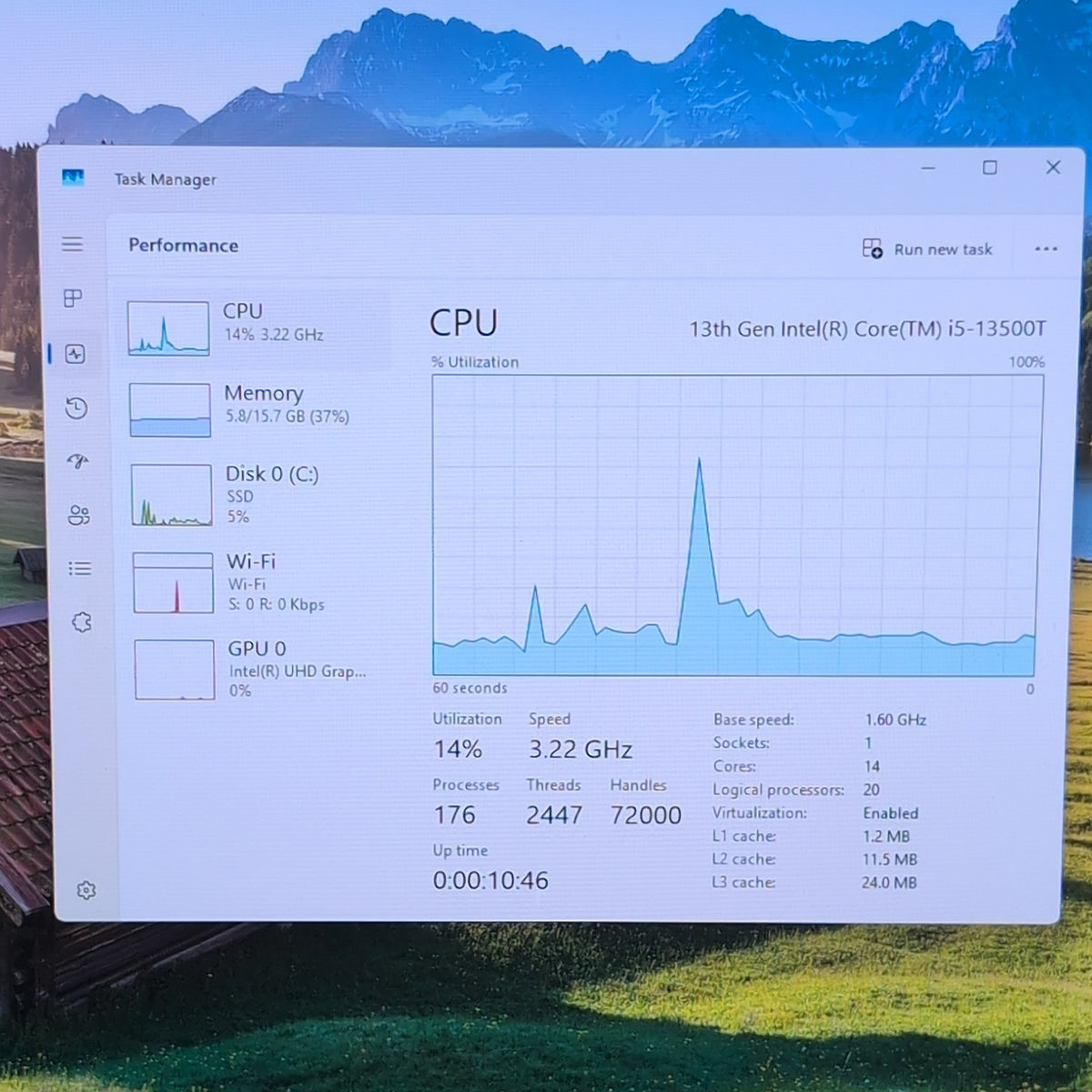This screenshot has width=1092, height=1092.
Task: Open Task Manager Settings gear icon
Action: point(86,890)
